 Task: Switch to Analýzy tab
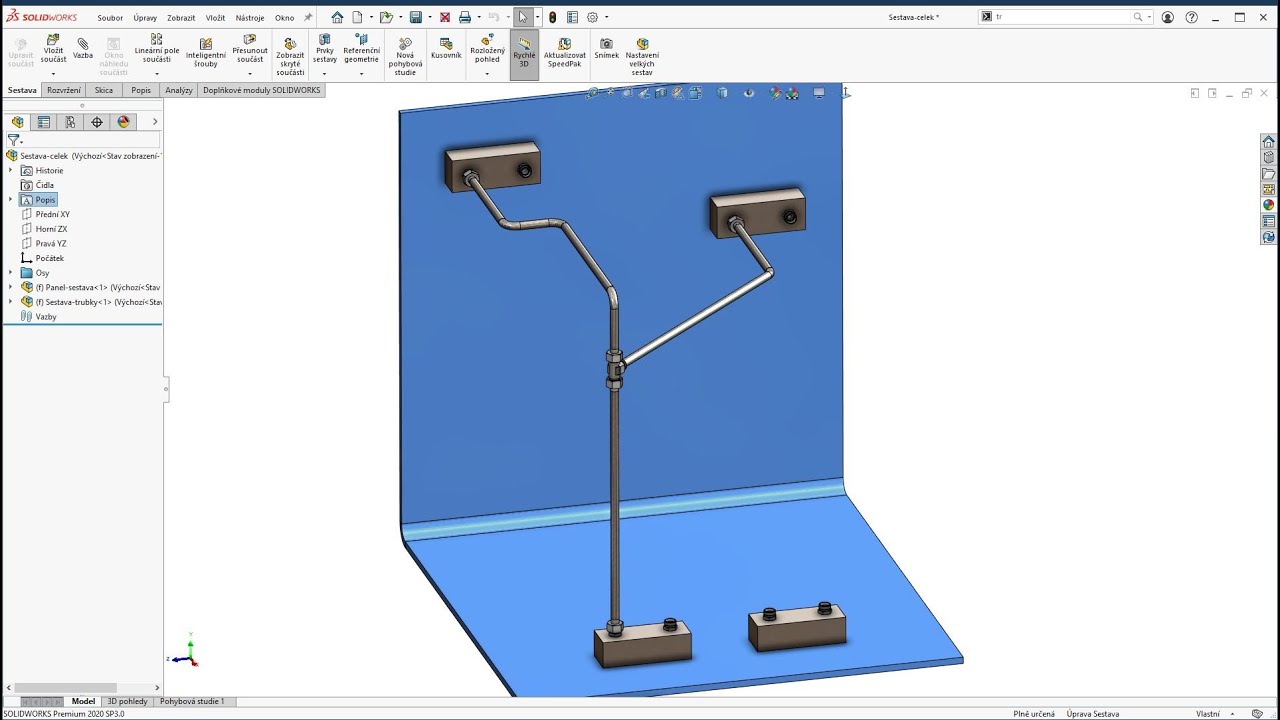click(179, 90)
